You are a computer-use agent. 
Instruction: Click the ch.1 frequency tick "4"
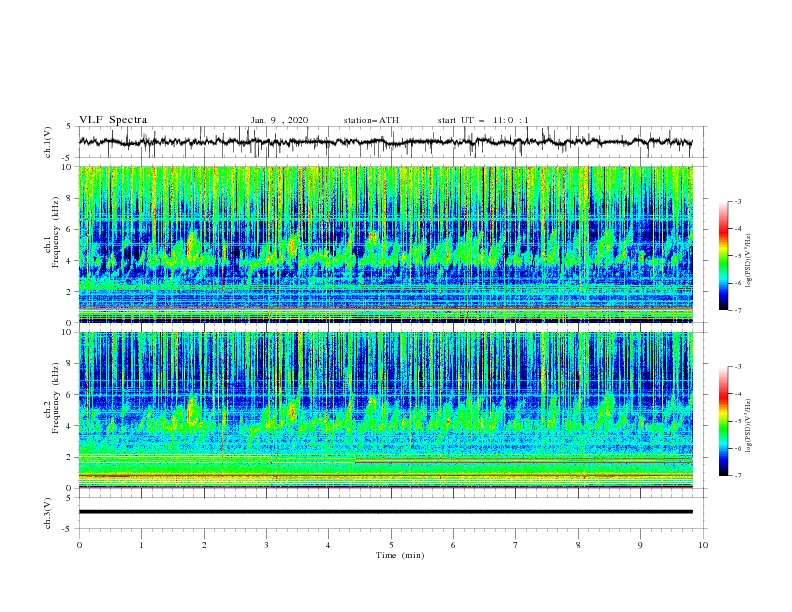point(70,261)
